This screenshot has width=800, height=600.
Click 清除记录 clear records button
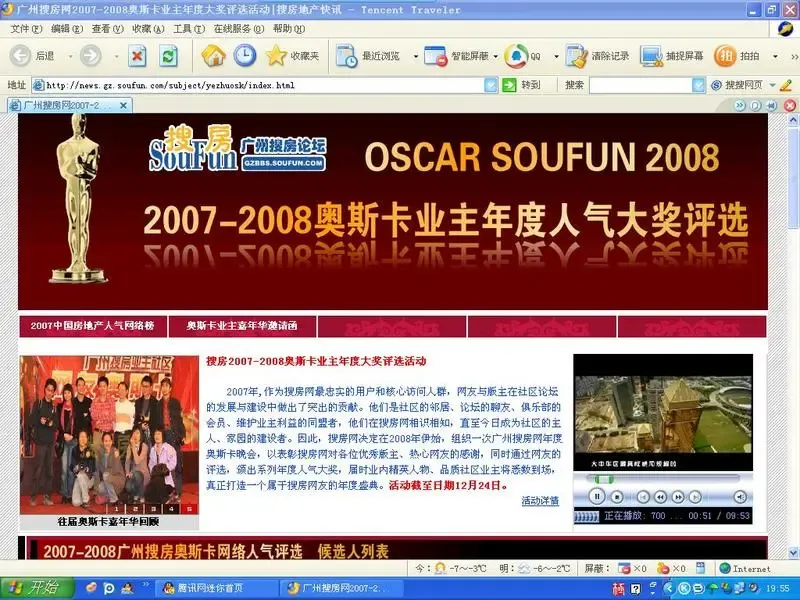click(x=597, y=56)
